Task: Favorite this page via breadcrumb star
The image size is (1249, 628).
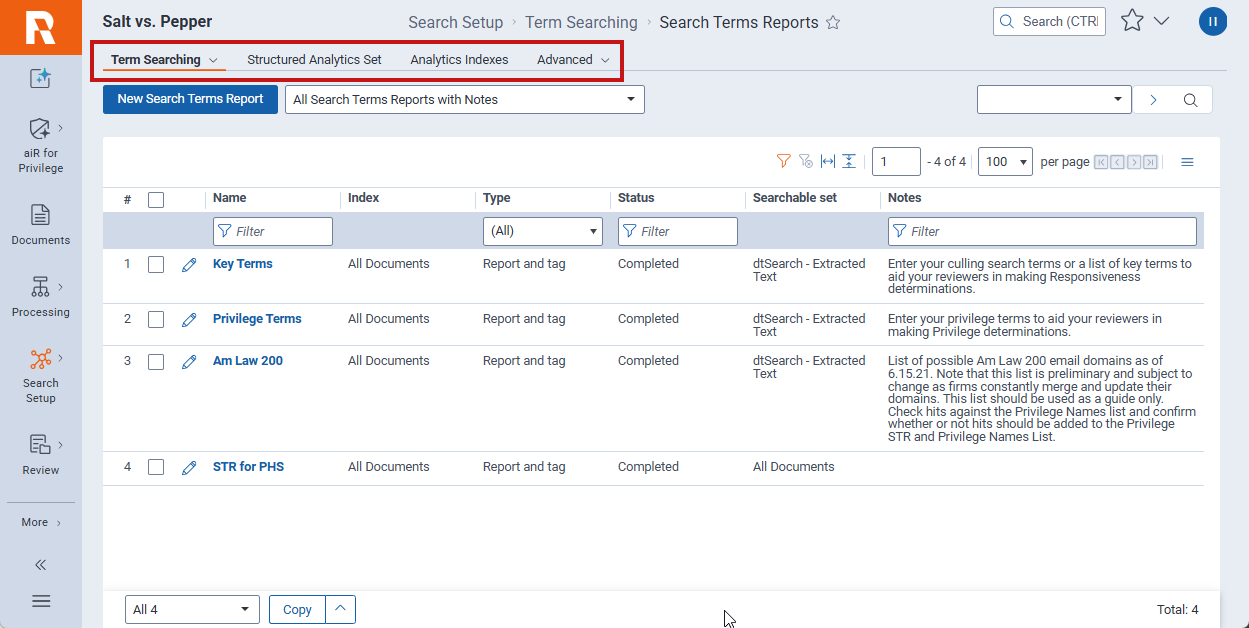Action: click(833, 23)
